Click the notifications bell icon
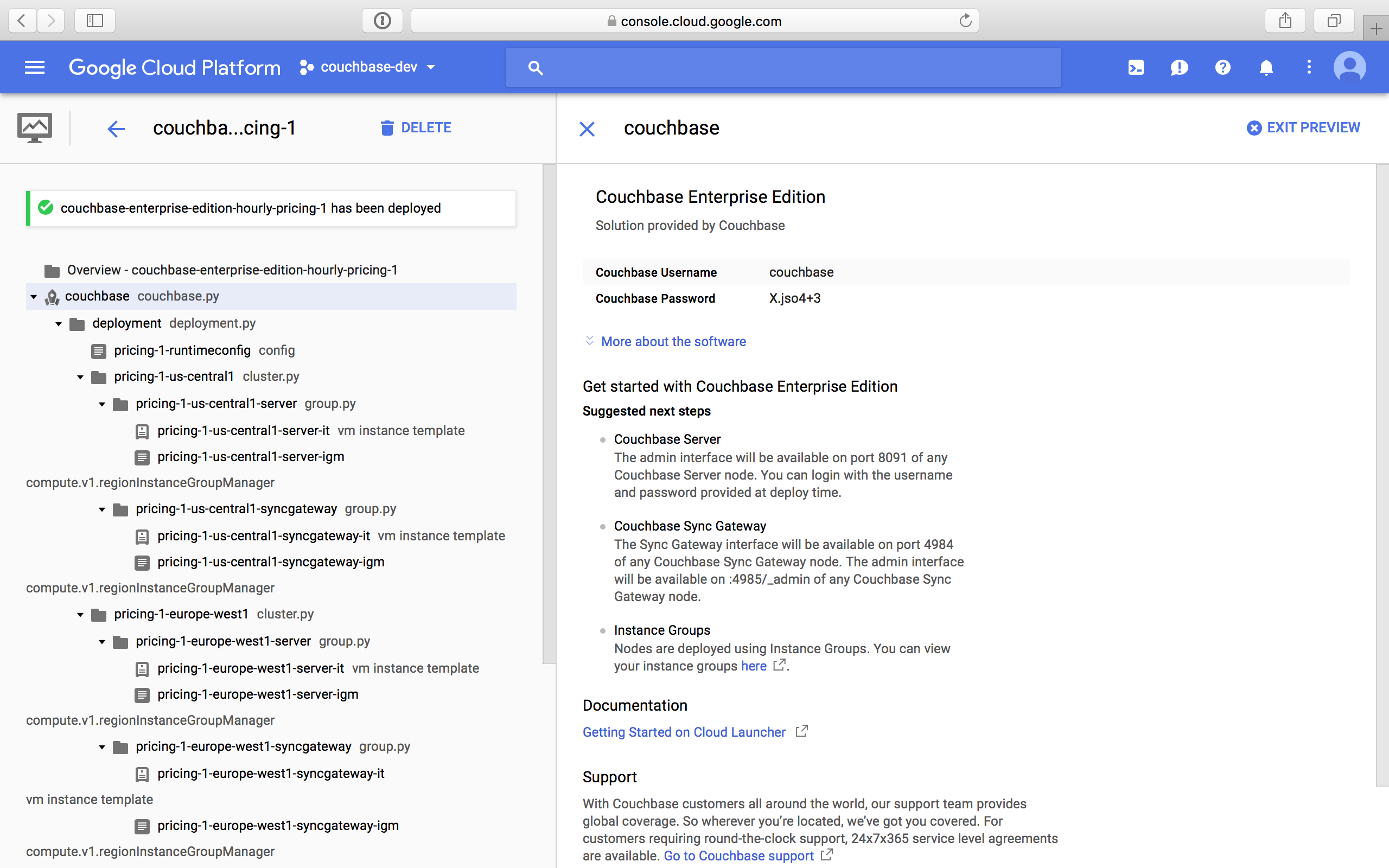1389x868 pixels. (x=1265, y=67)
